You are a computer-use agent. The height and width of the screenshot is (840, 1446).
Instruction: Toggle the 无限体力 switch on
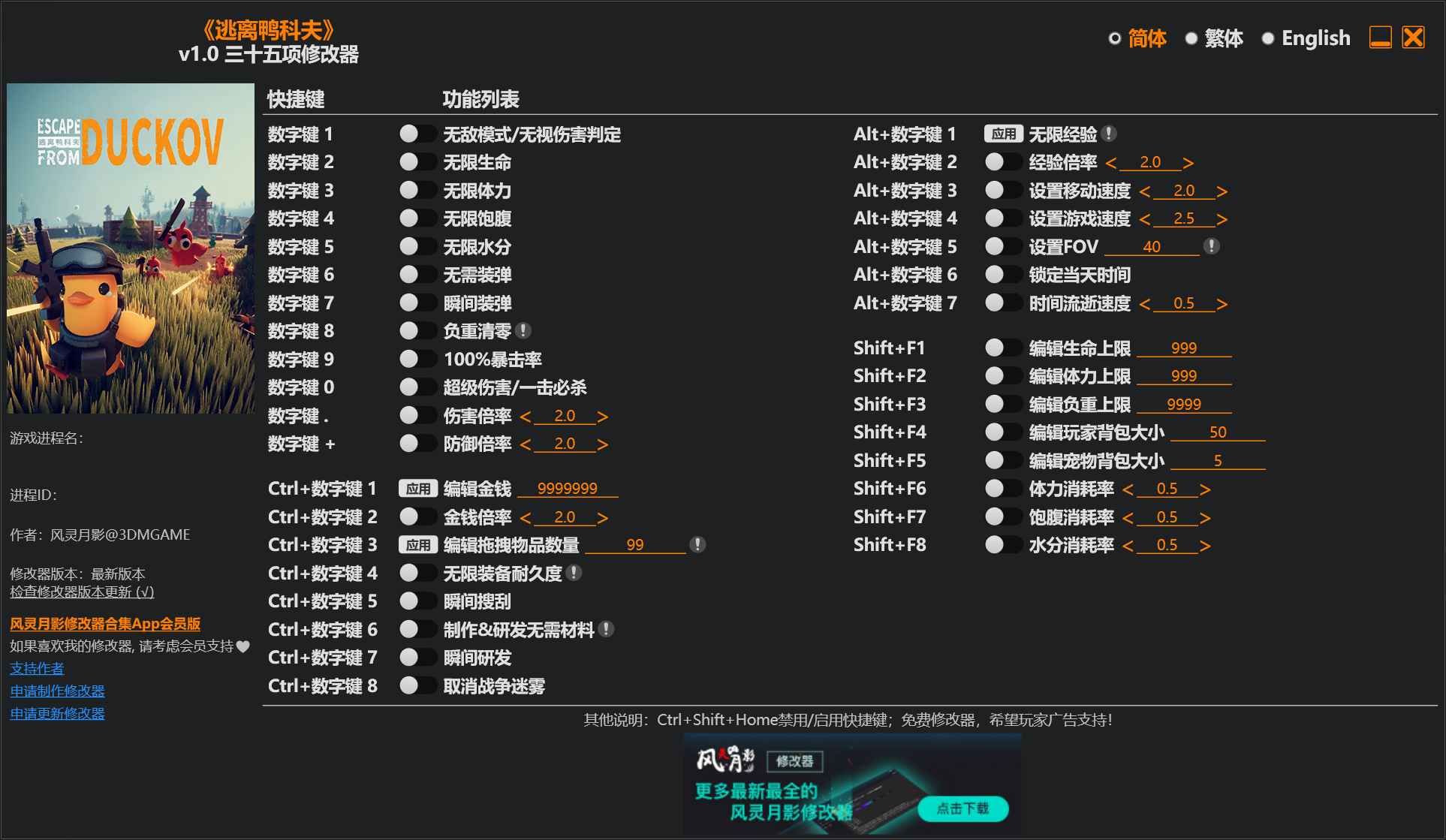[417, 190]
